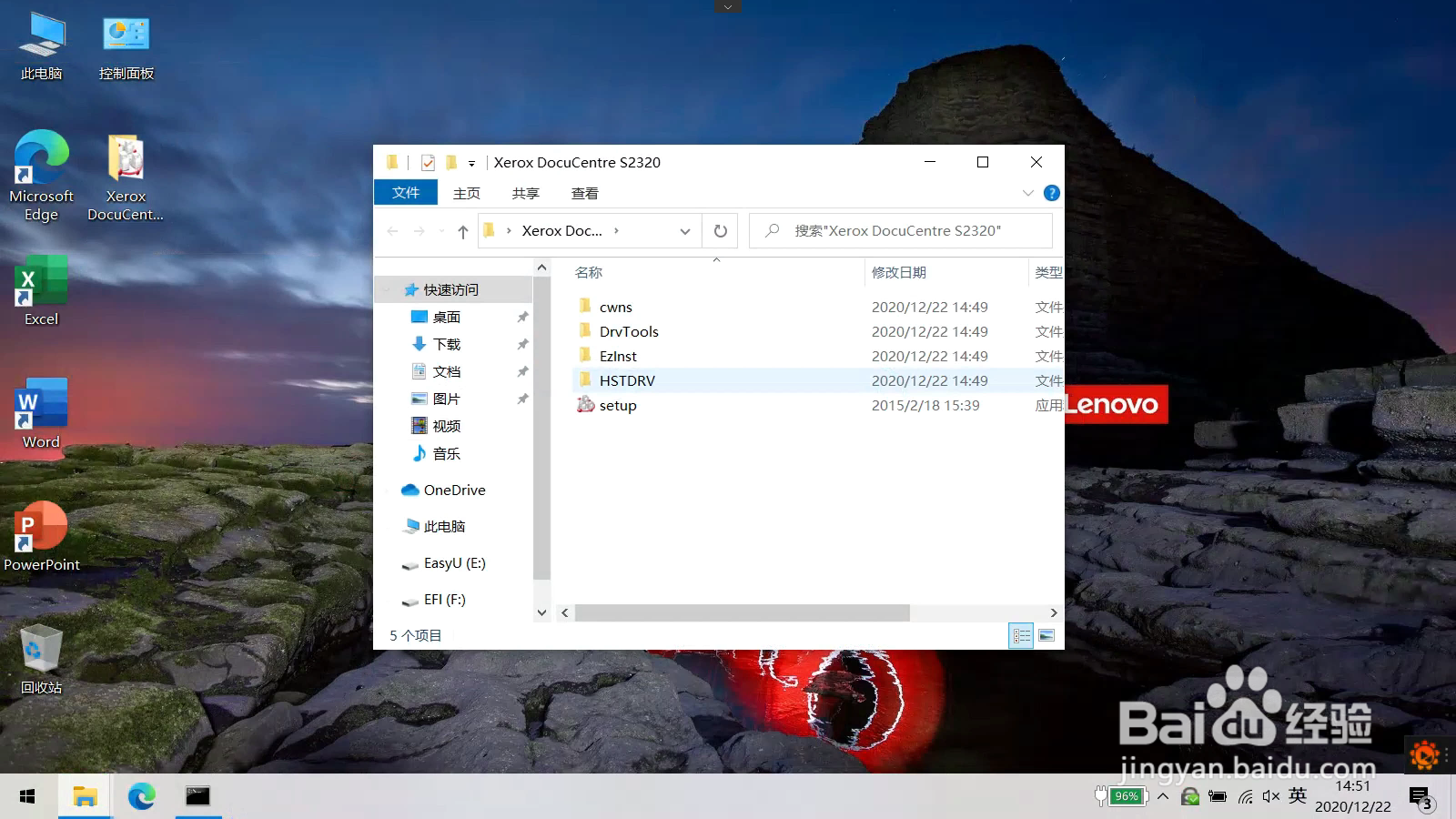
Task: Open EasyU (E:) drive
Action: point(454,563)
